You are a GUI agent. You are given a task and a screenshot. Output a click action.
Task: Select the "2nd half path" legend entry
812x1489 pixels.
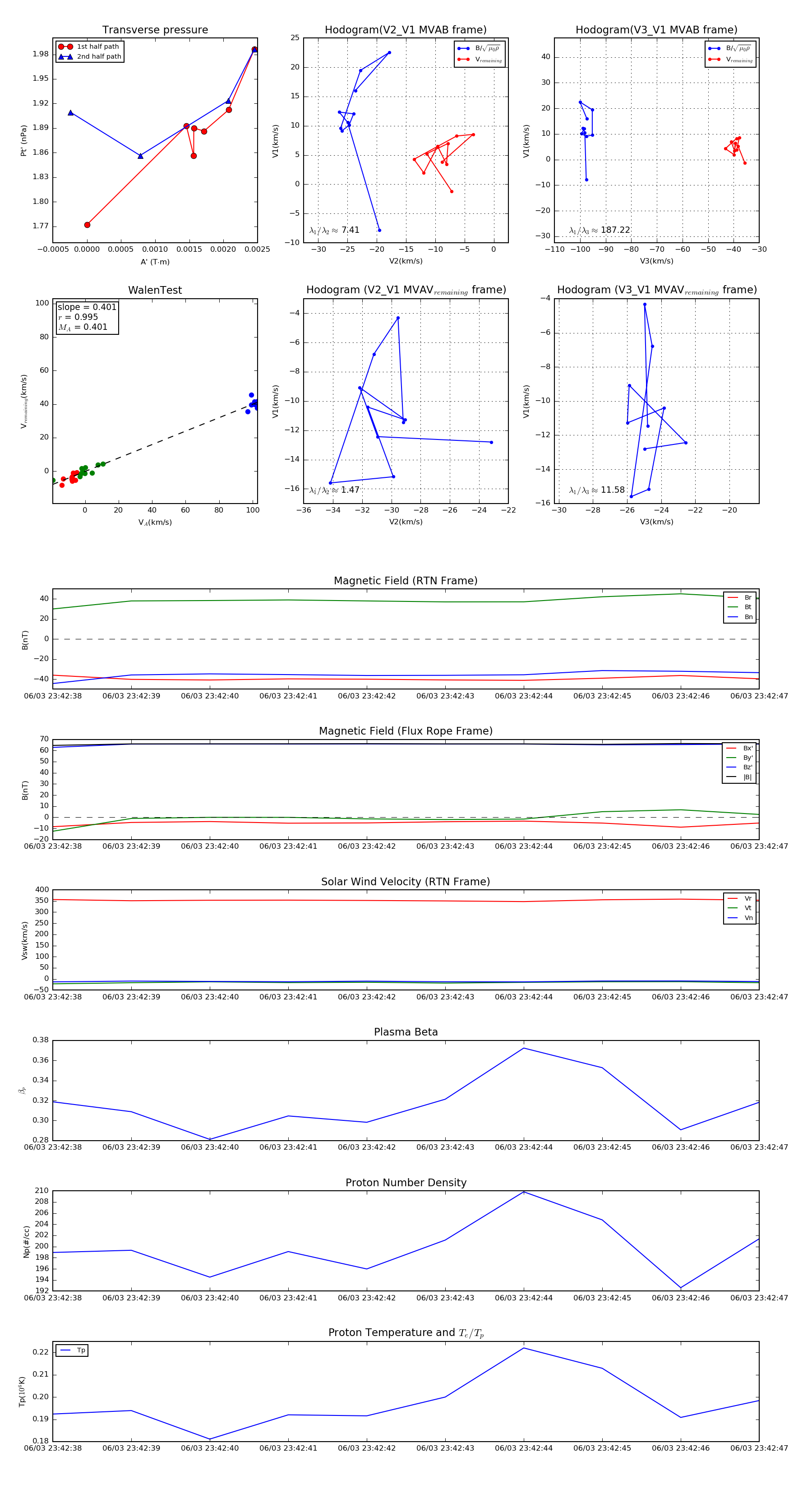pyautogui.click(x=90, y=57)
